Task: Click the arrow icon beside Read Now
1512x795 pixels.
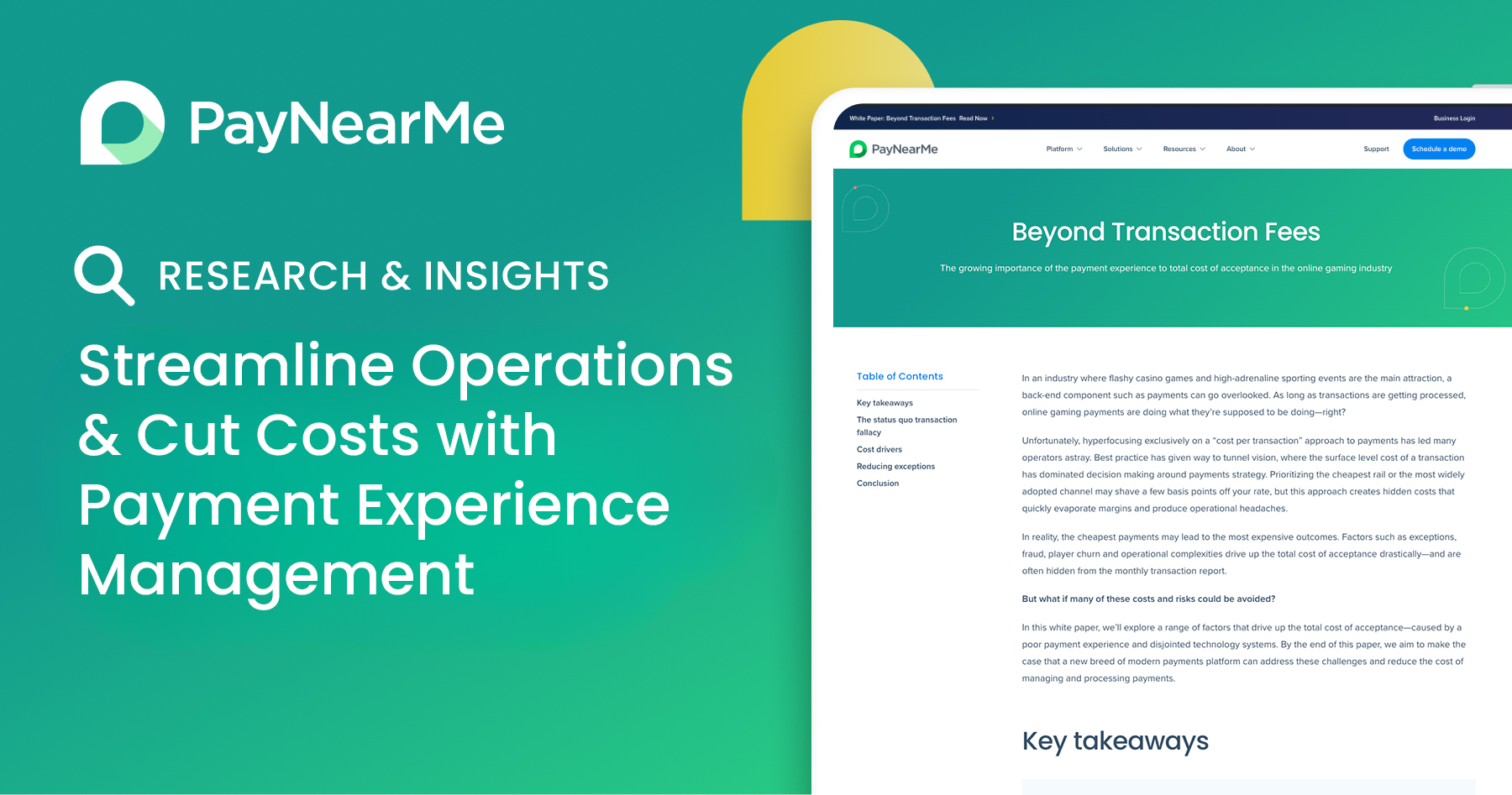Action: click(x=993, y=118)
